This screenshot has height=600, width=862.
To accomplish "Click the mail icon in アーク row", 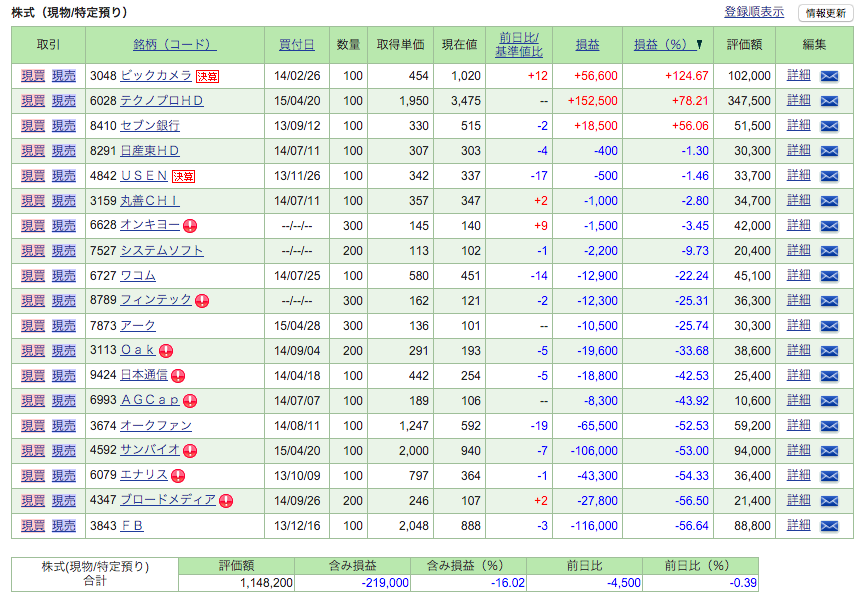I will pyautogui.click(x=829, y=326).
